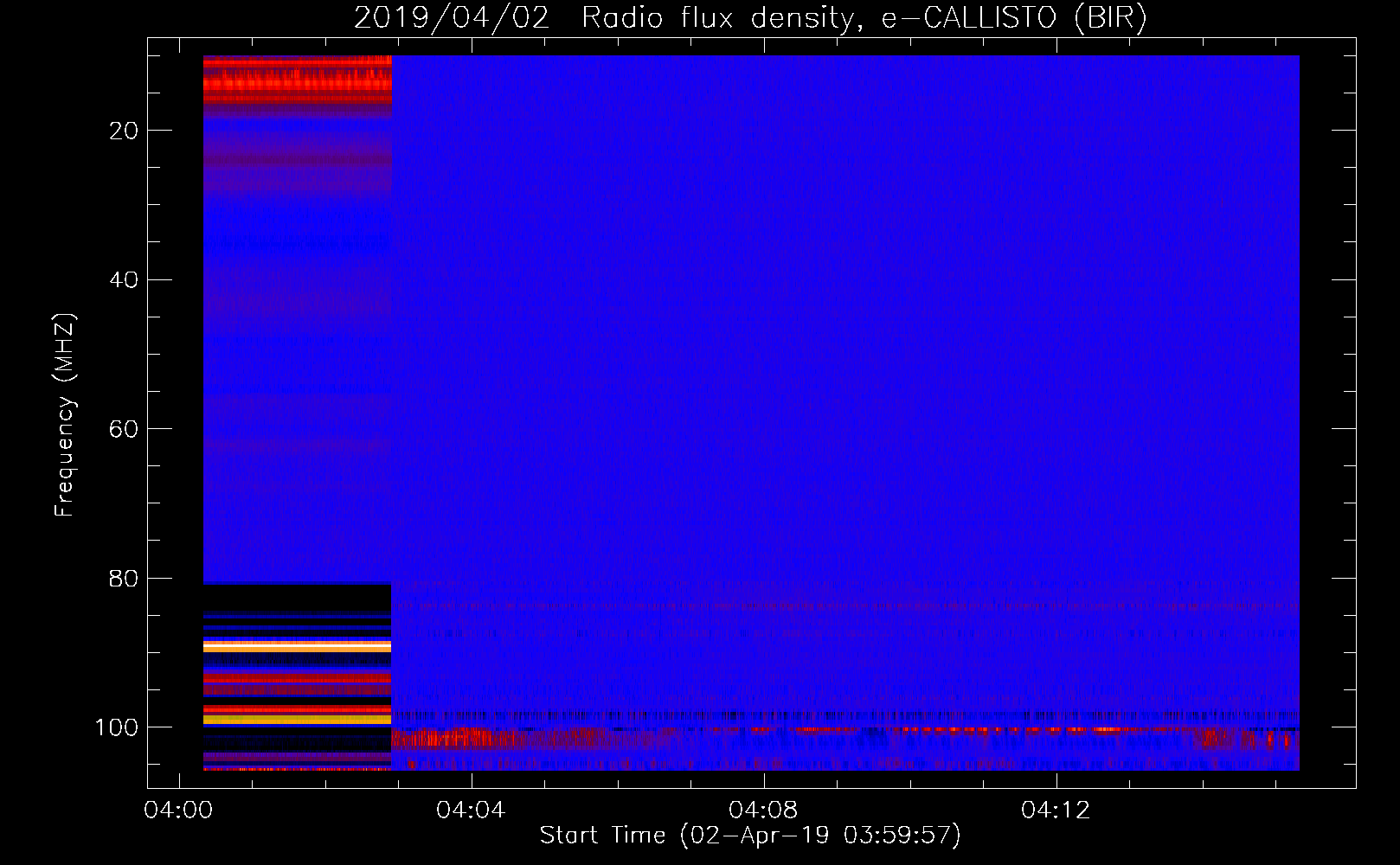Click the frequency tick label '60'
This screenshot has height=865, width=1400.
(124, 430)
